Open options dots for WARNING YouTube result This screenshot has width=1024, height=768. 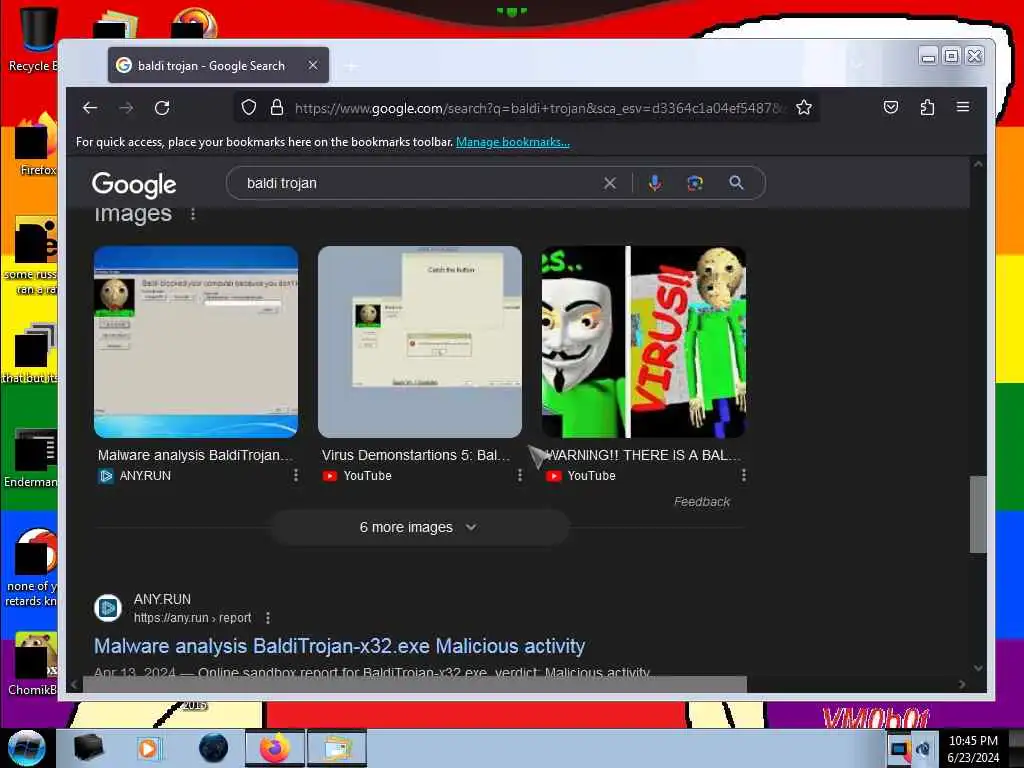[x=744, y=475]
